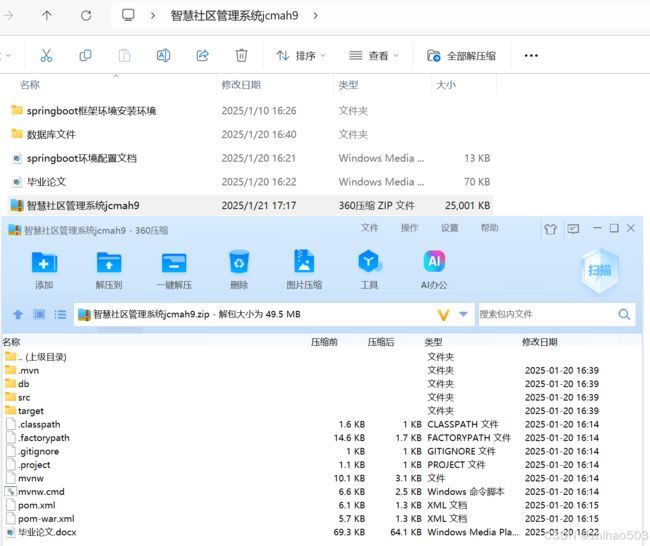Open the archive path dropdown arrow
Viewport: 650px width, 546px height.
[463, 315]
